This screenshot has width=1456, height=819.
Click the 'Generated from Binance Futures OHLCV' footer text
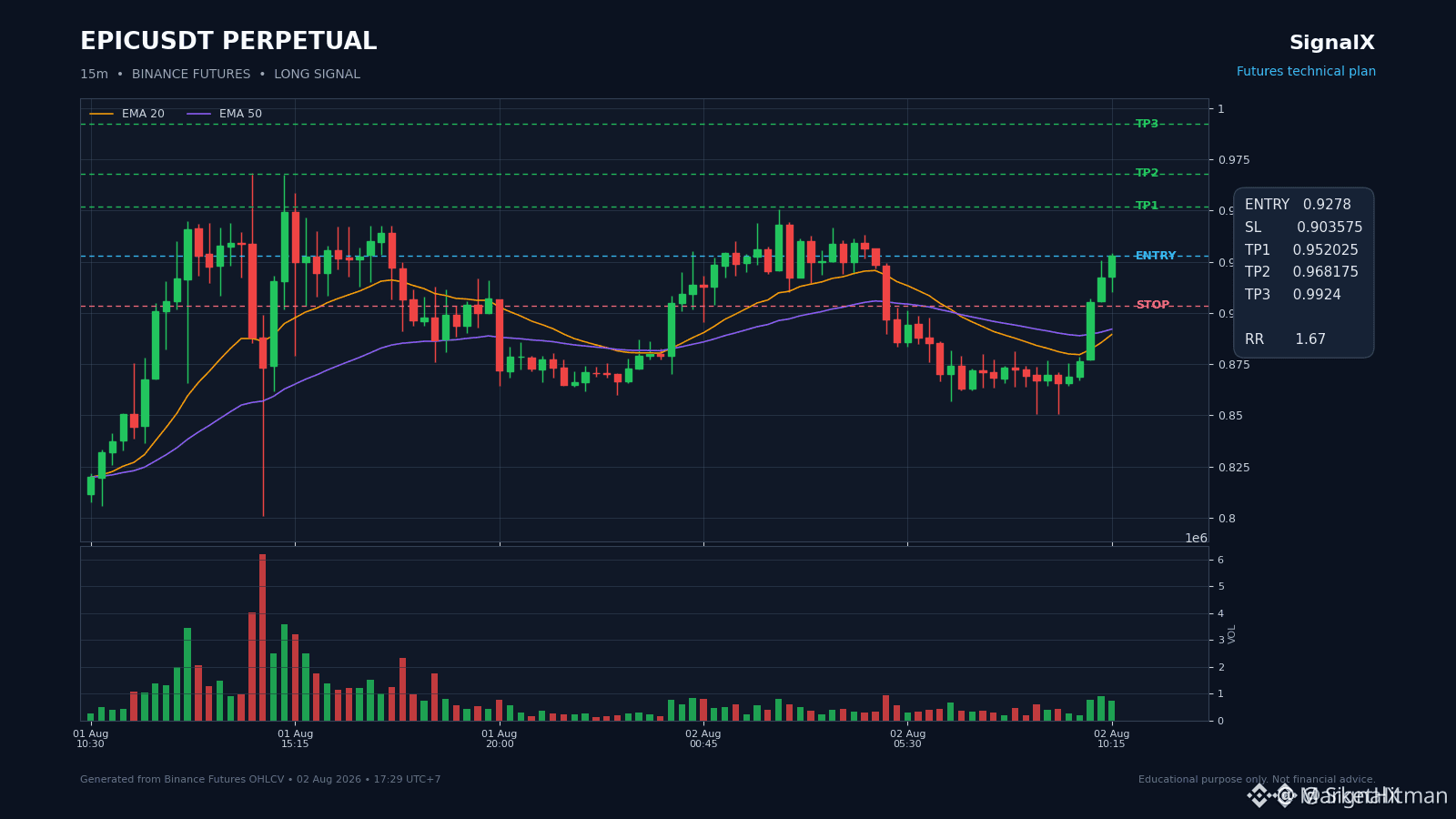(x=260, y=780)
